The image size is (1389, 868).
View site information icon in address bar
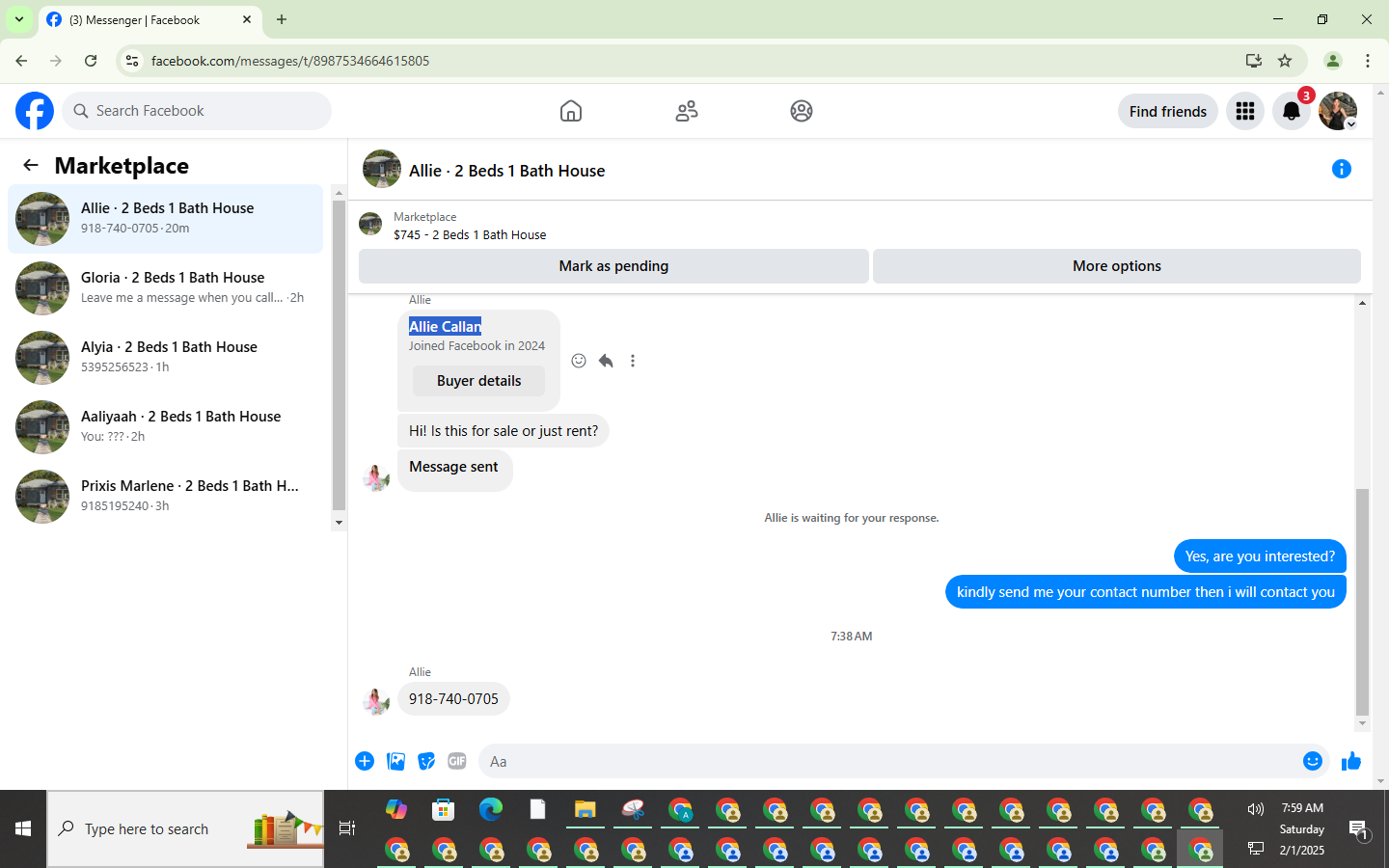coord(132,61)
